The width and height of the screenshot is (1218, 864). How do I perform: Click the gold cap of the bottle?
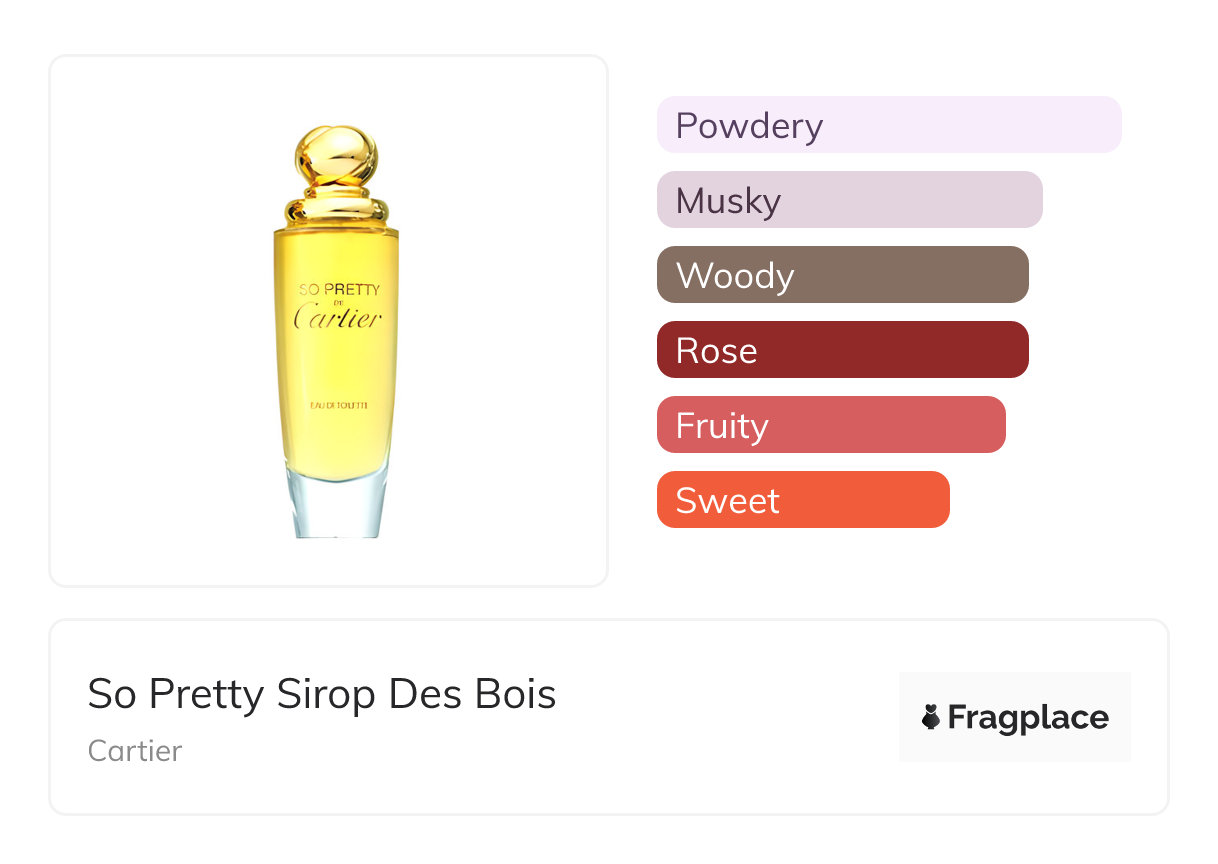click(338, 160)
